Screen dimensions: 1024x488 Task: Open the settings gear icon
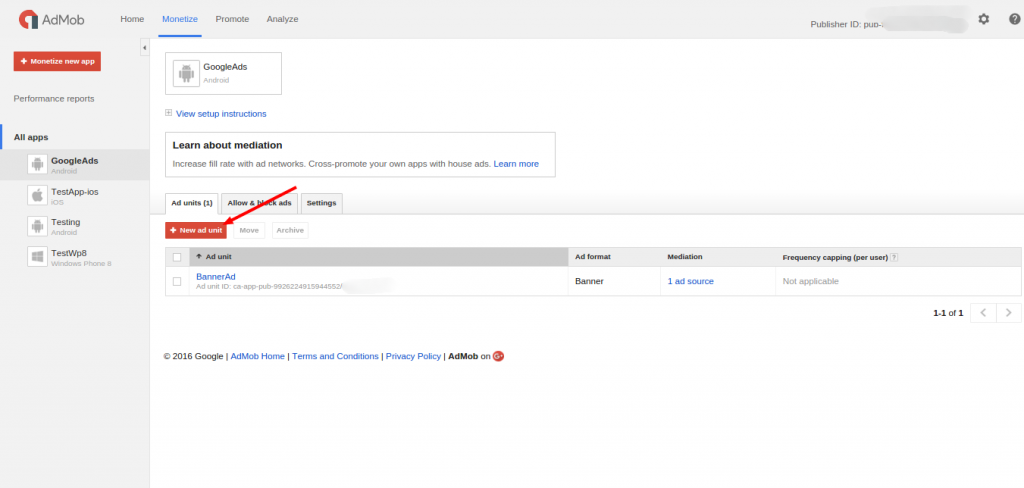[x=984, y=20]
